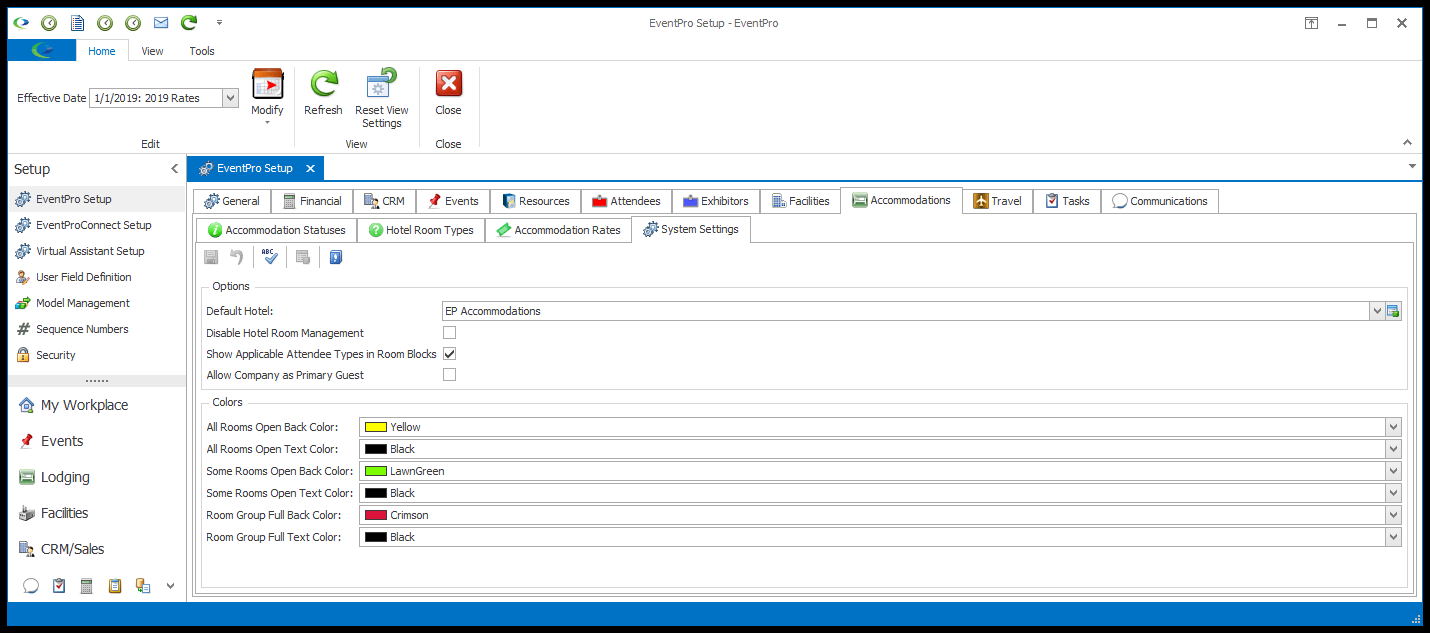Open the Ribbon Display Options button in title bar
The height and width of the screenshot is (633, 1430).
[1311, 23]
